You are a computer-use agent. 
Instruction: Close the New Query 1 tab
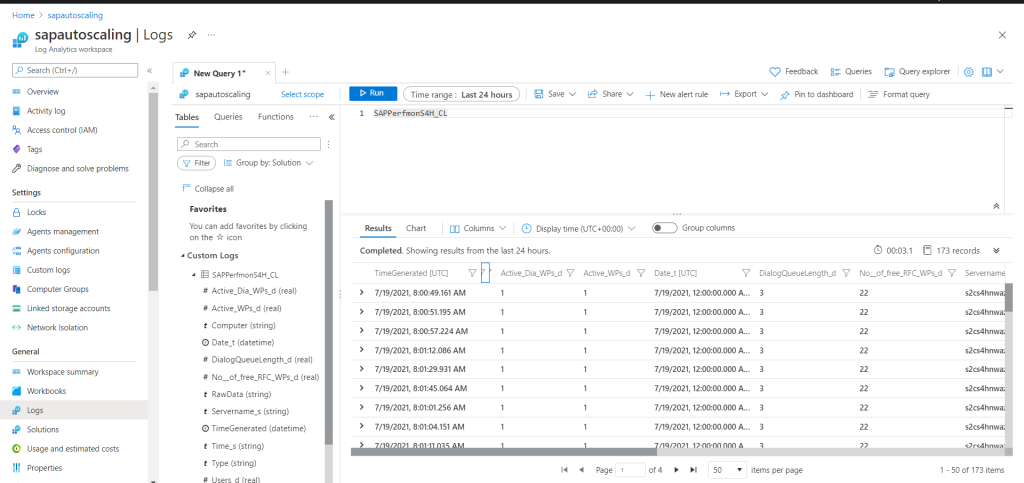point(268,73)
